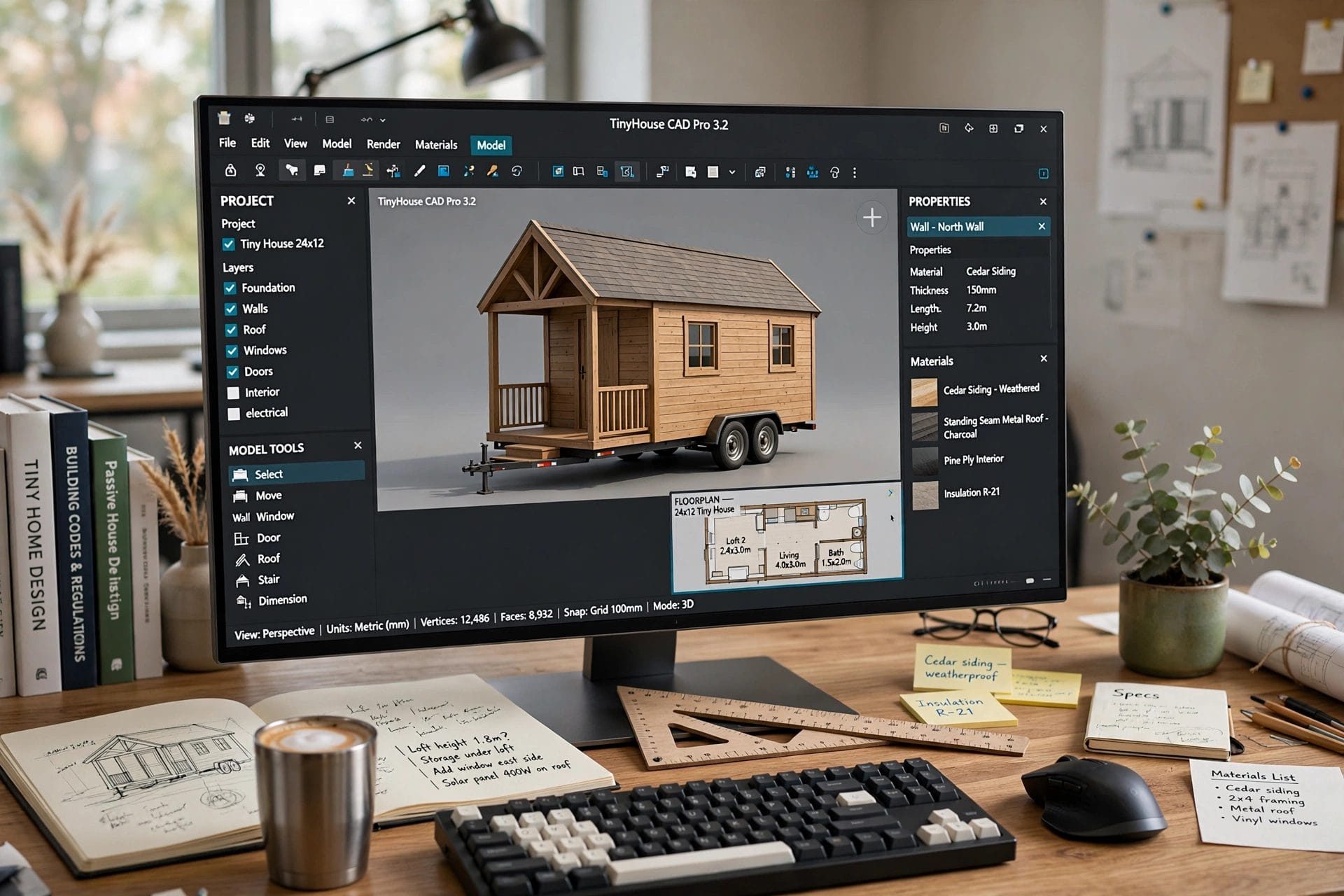Click 'Pine Ply Interior' material name

pyautogui.click(x=974, y=460)
